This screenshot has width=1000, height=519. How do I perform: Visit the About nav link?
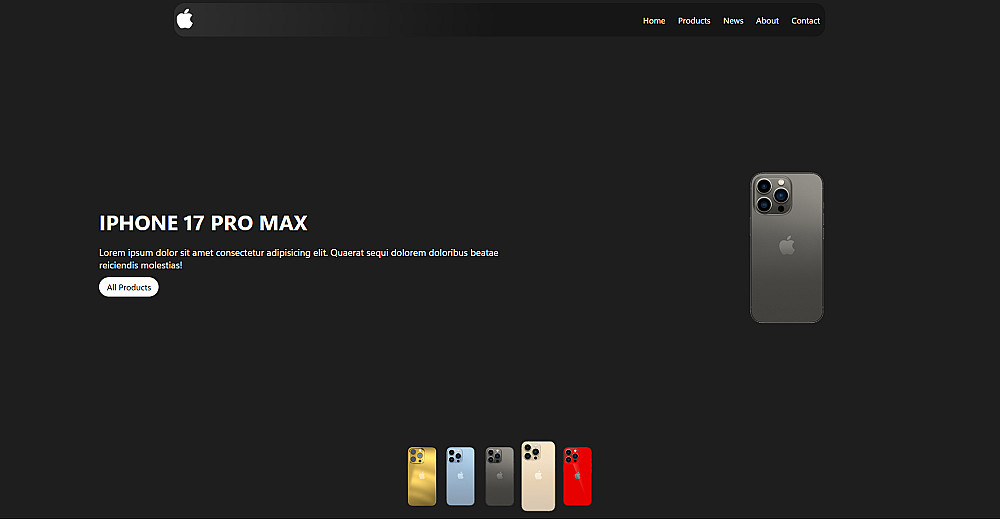tap(767, 21)
